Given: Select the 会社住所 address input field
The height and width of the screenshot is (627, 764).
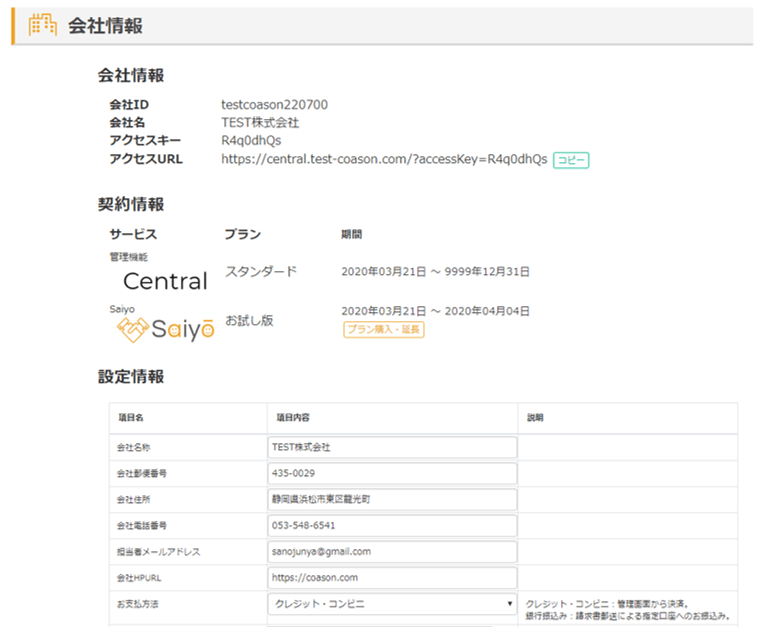Looking at the screenshot, I should (x=392, y=499).
